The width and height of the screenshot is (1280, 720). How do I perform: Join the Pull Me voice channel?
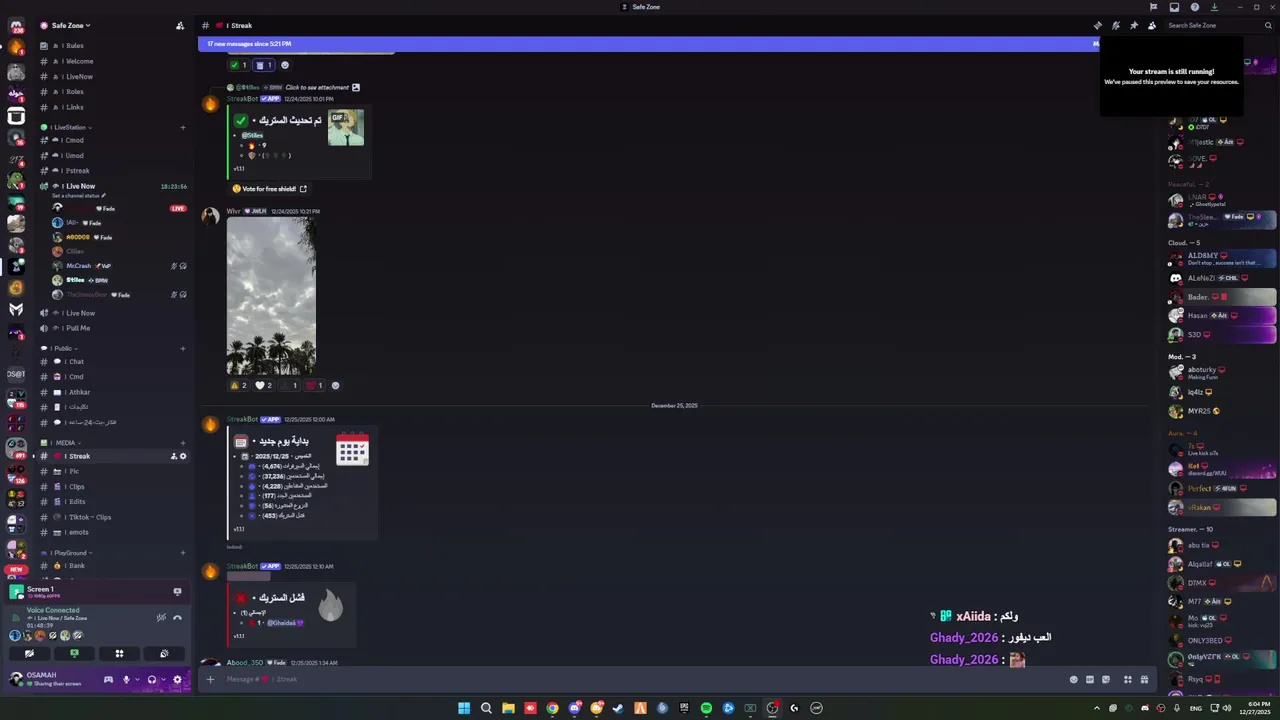[111, 328]
